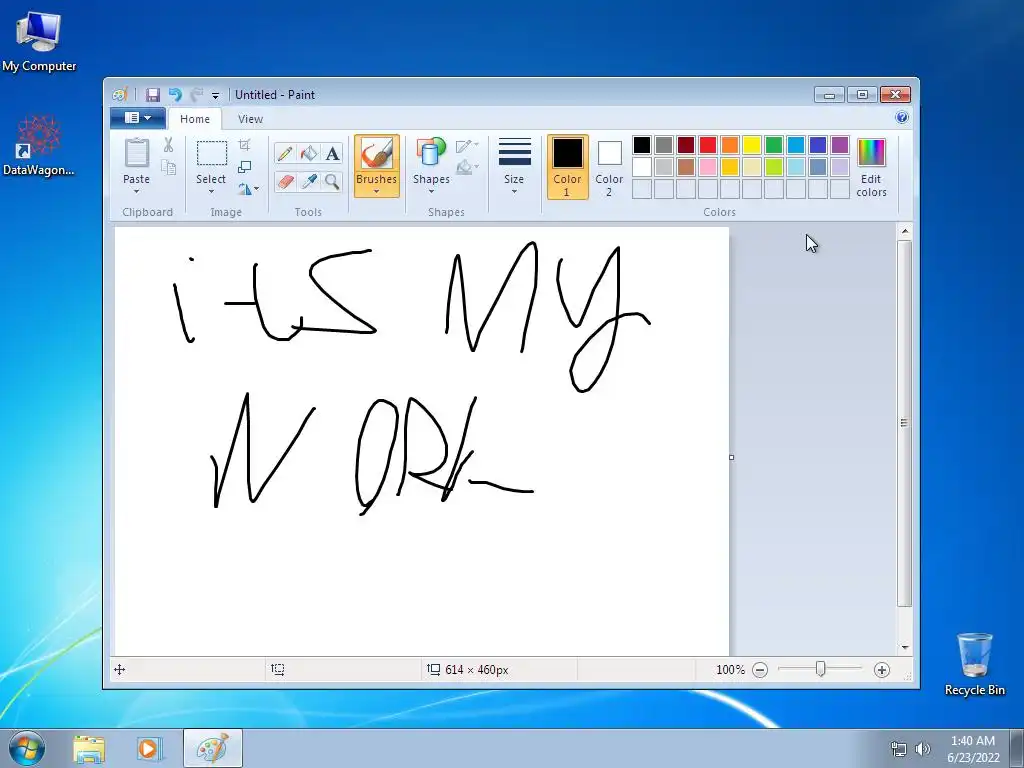Screen dimensions: 1024x768
Task: Open Paint Help question mark icon
Action: [x=902, y=118]
